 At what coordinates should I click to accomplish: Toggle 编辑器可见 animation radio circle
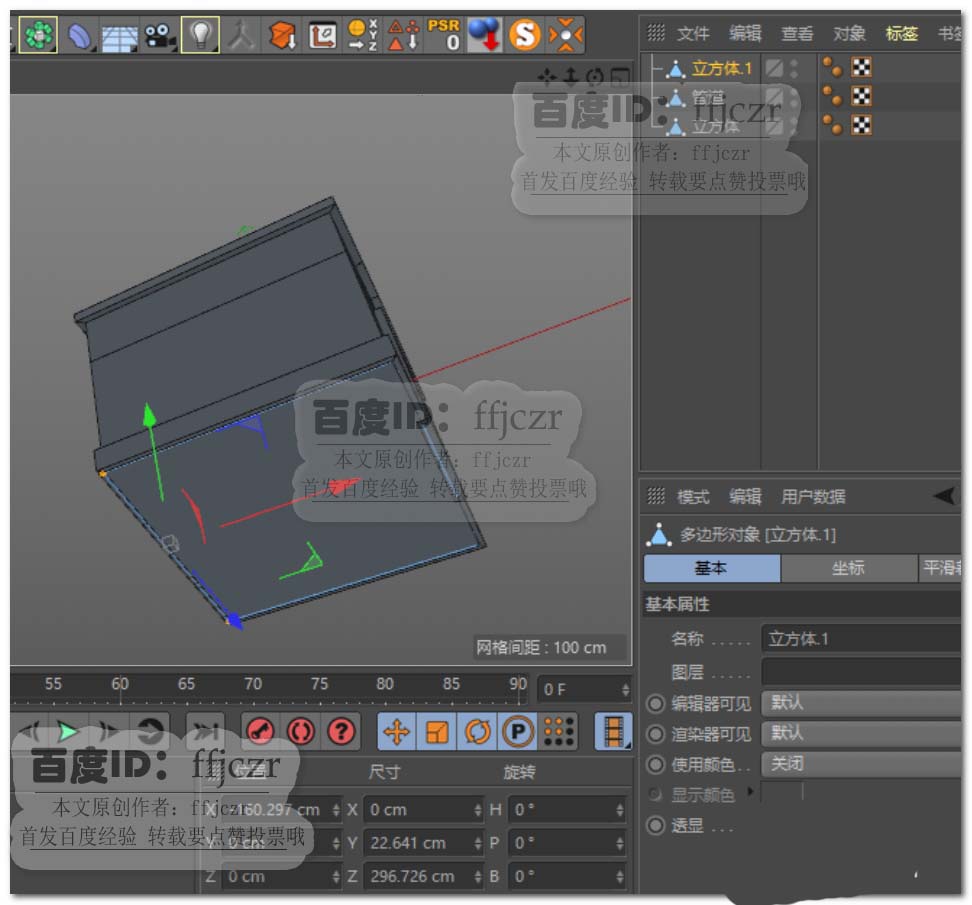click(x=655, y=704)
